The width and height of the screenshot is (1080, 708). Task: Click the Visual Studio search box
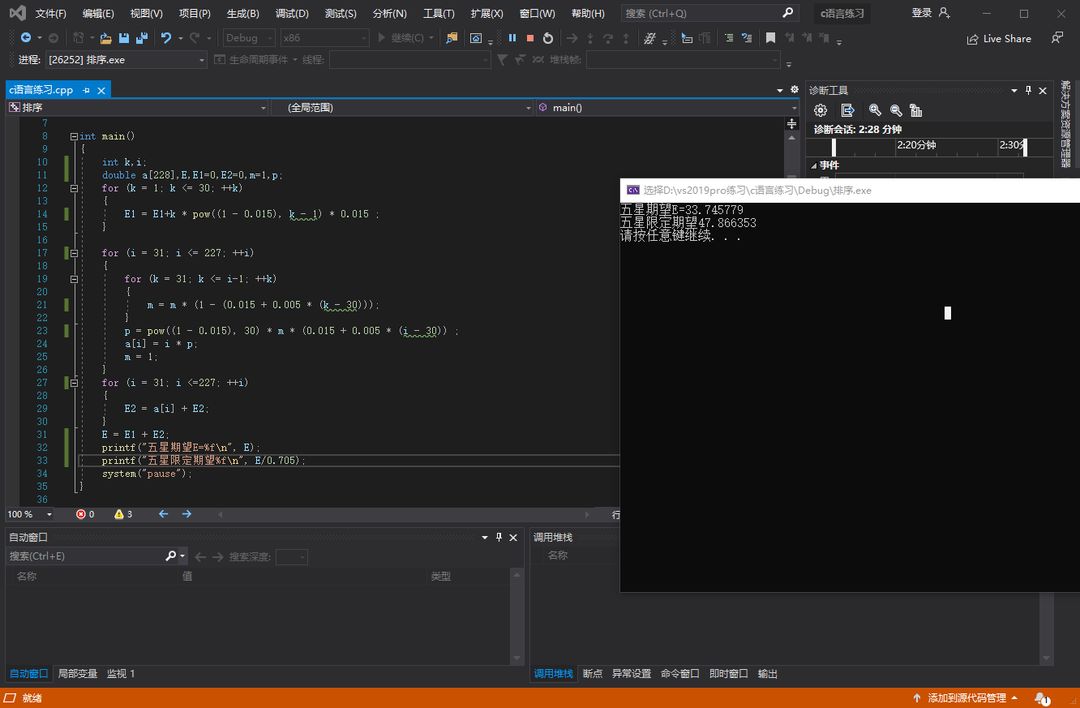[x=709, y=13]
